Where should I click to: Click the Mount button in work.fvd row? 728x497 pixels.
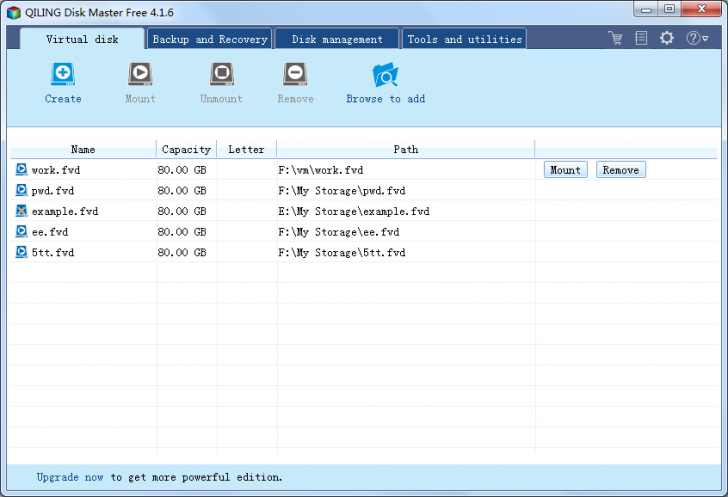tap(566, 170)
